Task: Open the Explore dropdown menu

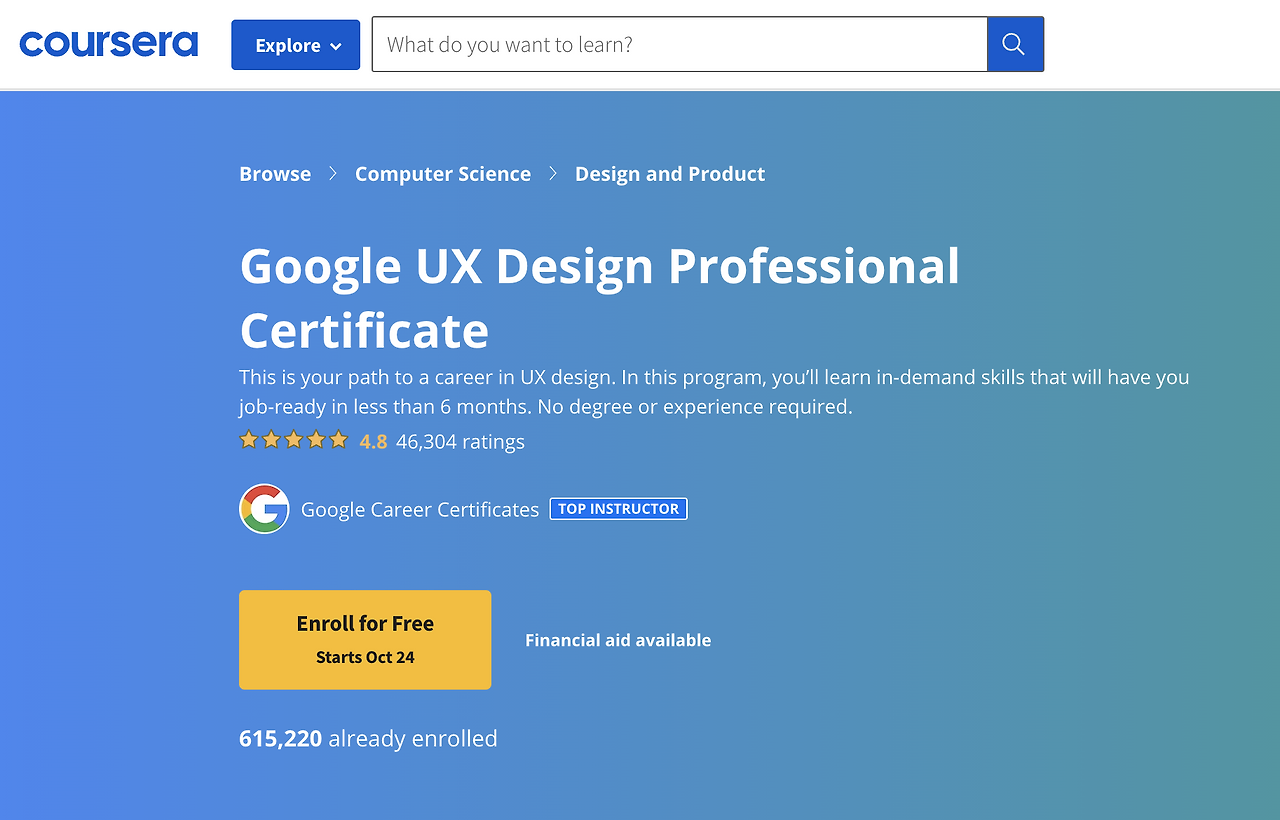Action: pos(296,45)
